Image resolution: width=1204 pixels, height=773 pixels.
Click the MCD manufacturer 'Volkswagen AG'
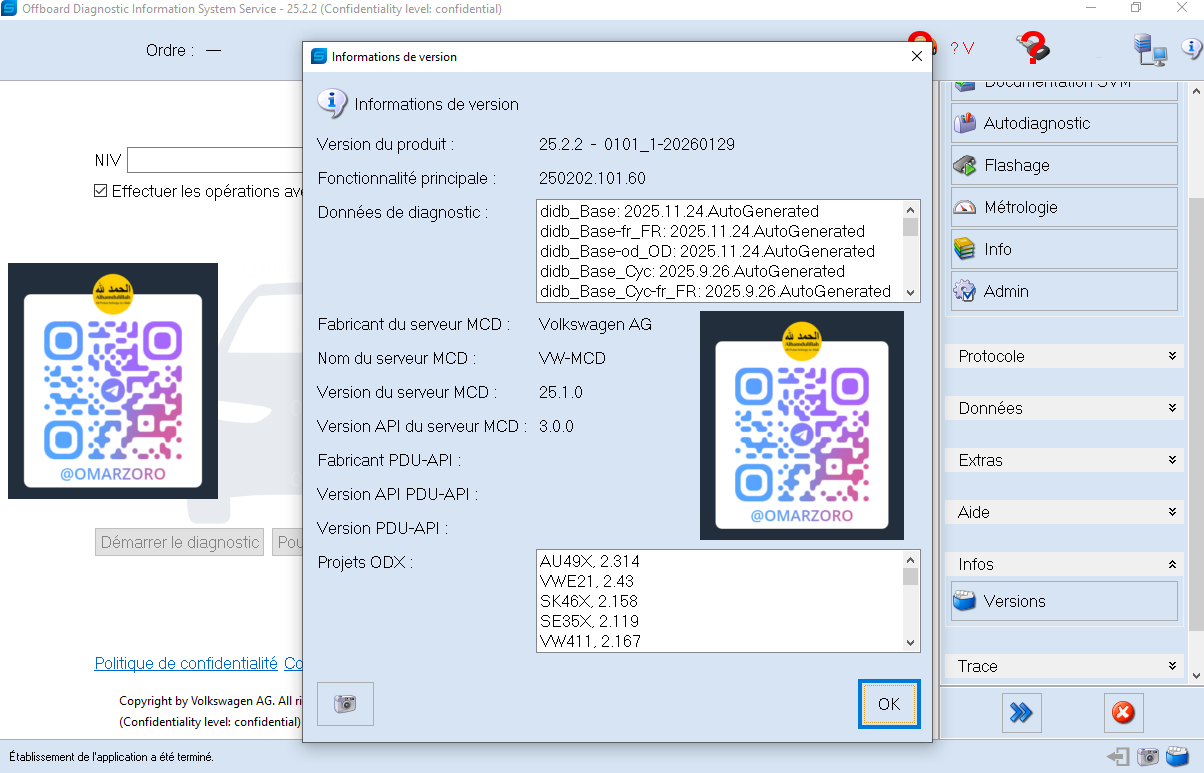pos(595,324)
